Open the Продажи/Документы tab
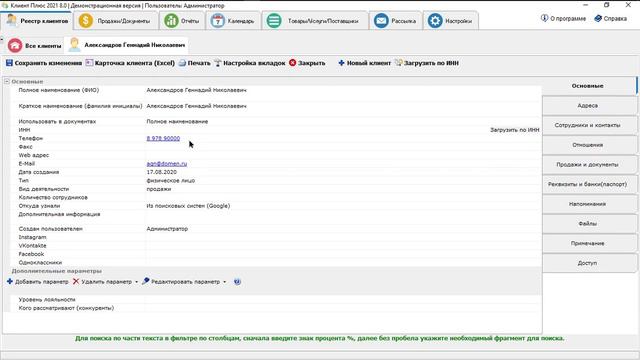Image resolution: width=640 pixels, height=360 pixels. click(116, 21)
